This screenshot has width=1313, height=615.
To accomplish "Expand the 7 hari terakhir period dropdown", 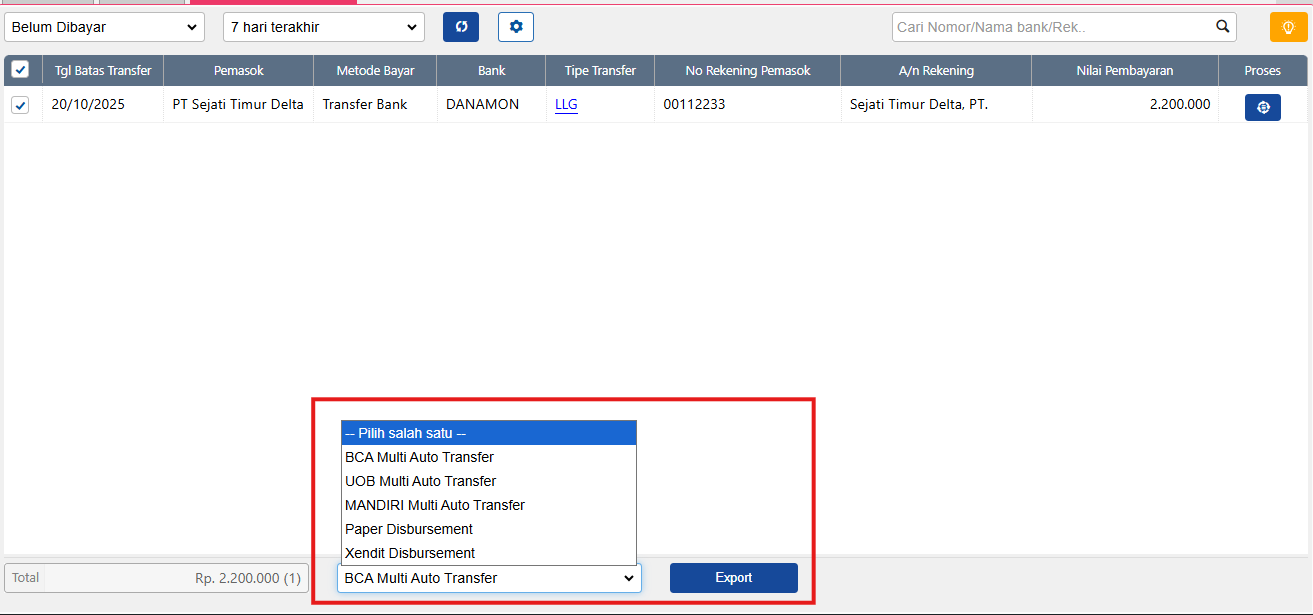I will click(x=323, y=27).
